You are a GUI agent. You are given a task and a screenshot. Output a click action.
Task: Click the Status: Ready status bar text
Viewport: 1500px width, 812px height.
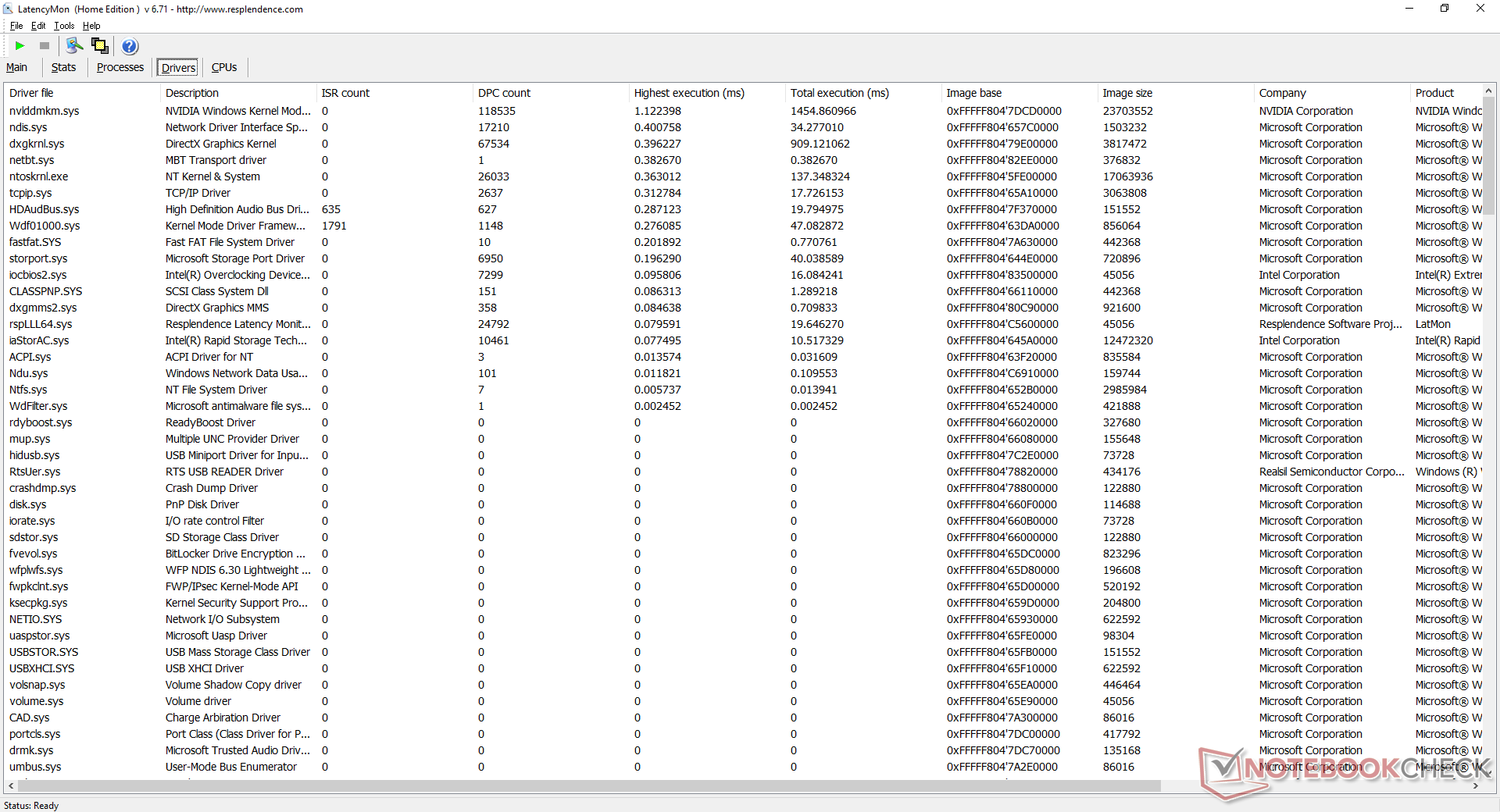31,806
